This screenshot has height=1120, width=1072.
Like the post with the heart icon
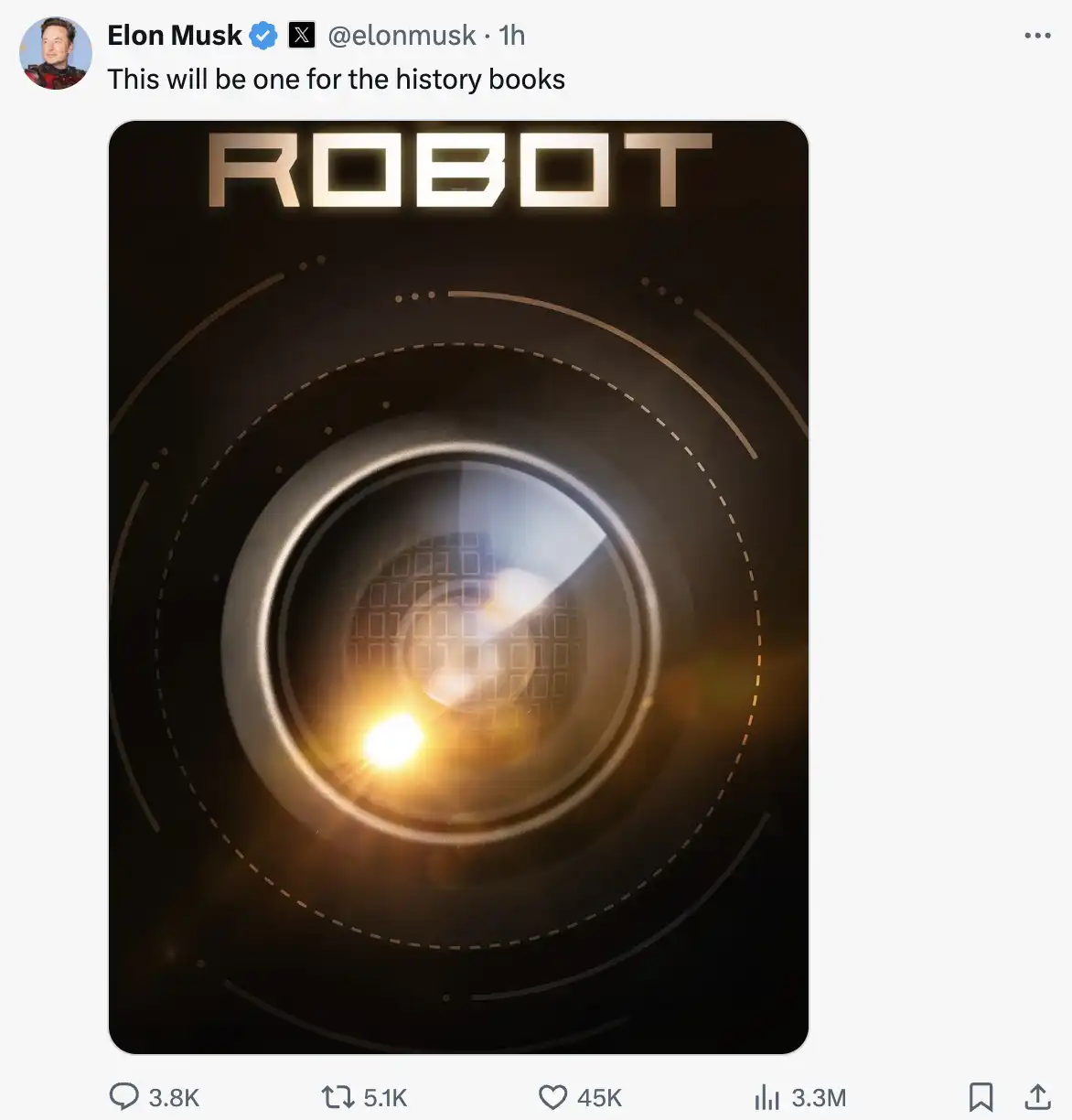click(x=552, y=1096)
